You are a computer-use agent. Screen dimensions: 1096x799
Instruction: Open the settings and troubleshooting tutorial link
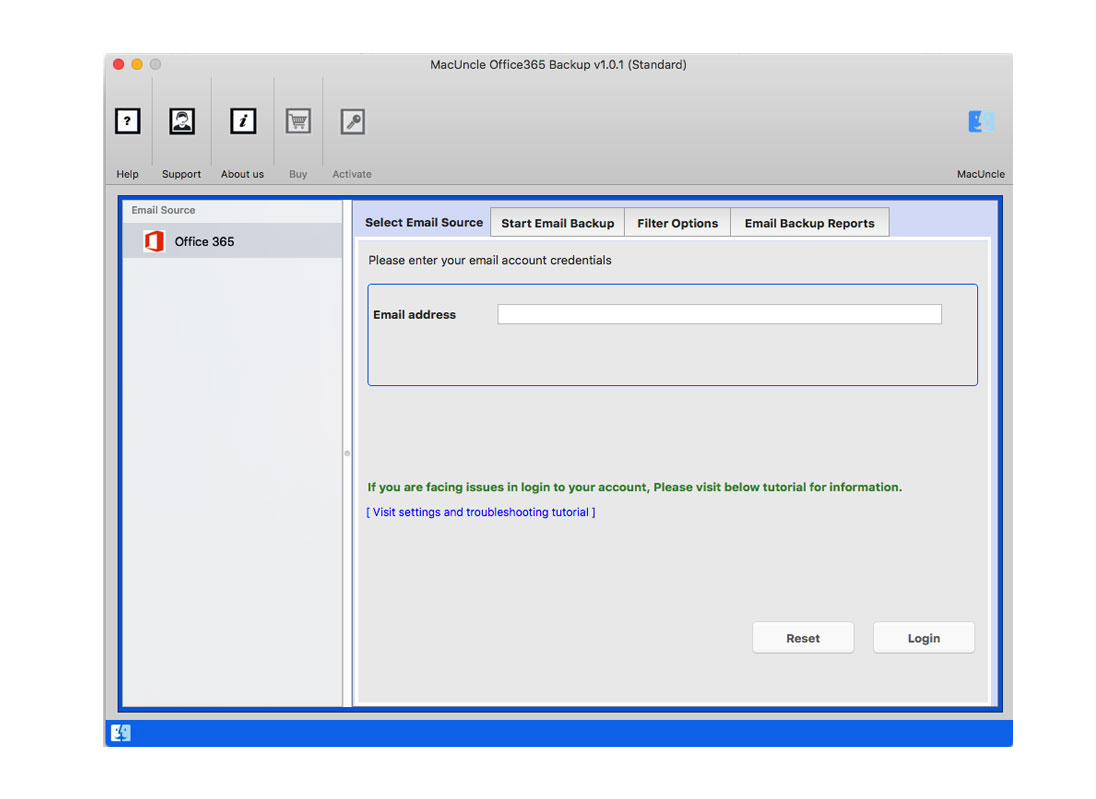[x=481, y=511]
